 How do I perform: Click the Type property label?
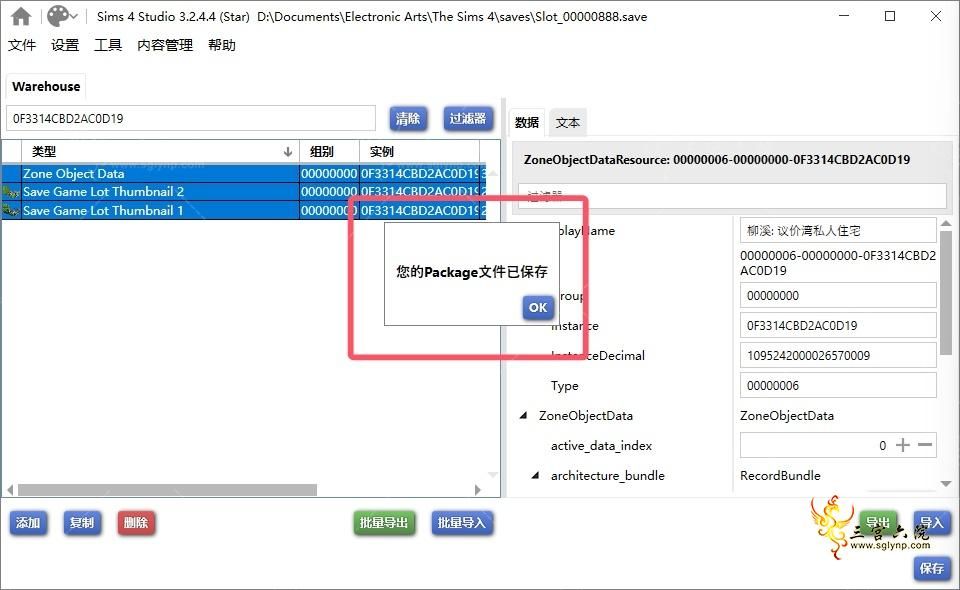click(x=564, y=386)
